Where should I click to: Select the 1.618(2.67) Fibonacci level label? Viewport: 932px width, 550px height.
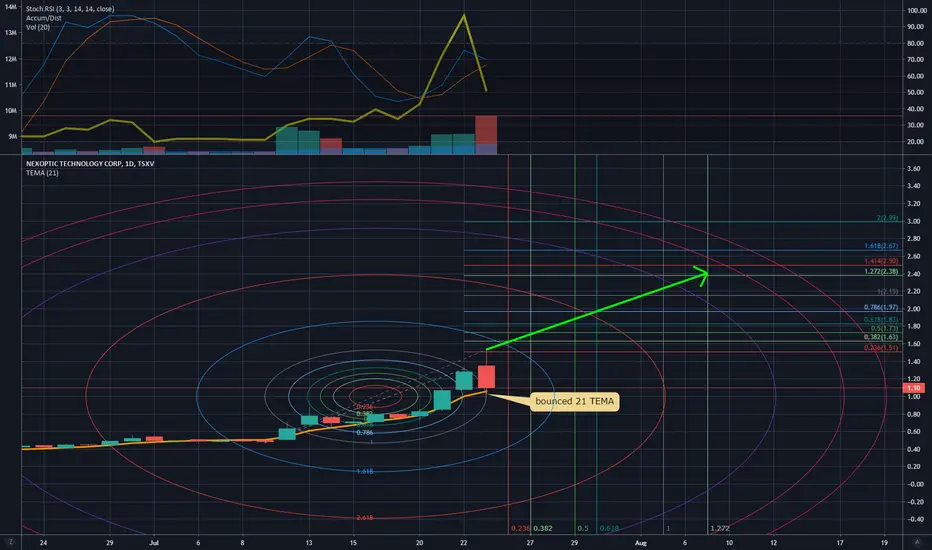(x=881, y=246)
